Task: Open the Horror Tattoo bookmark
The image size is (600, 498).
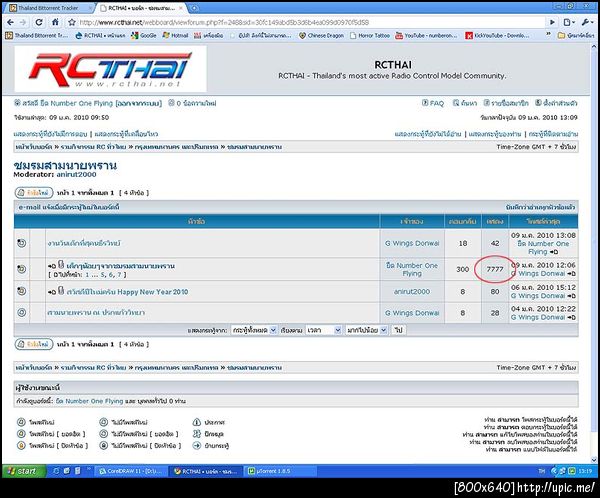Action: click(370, 36)
